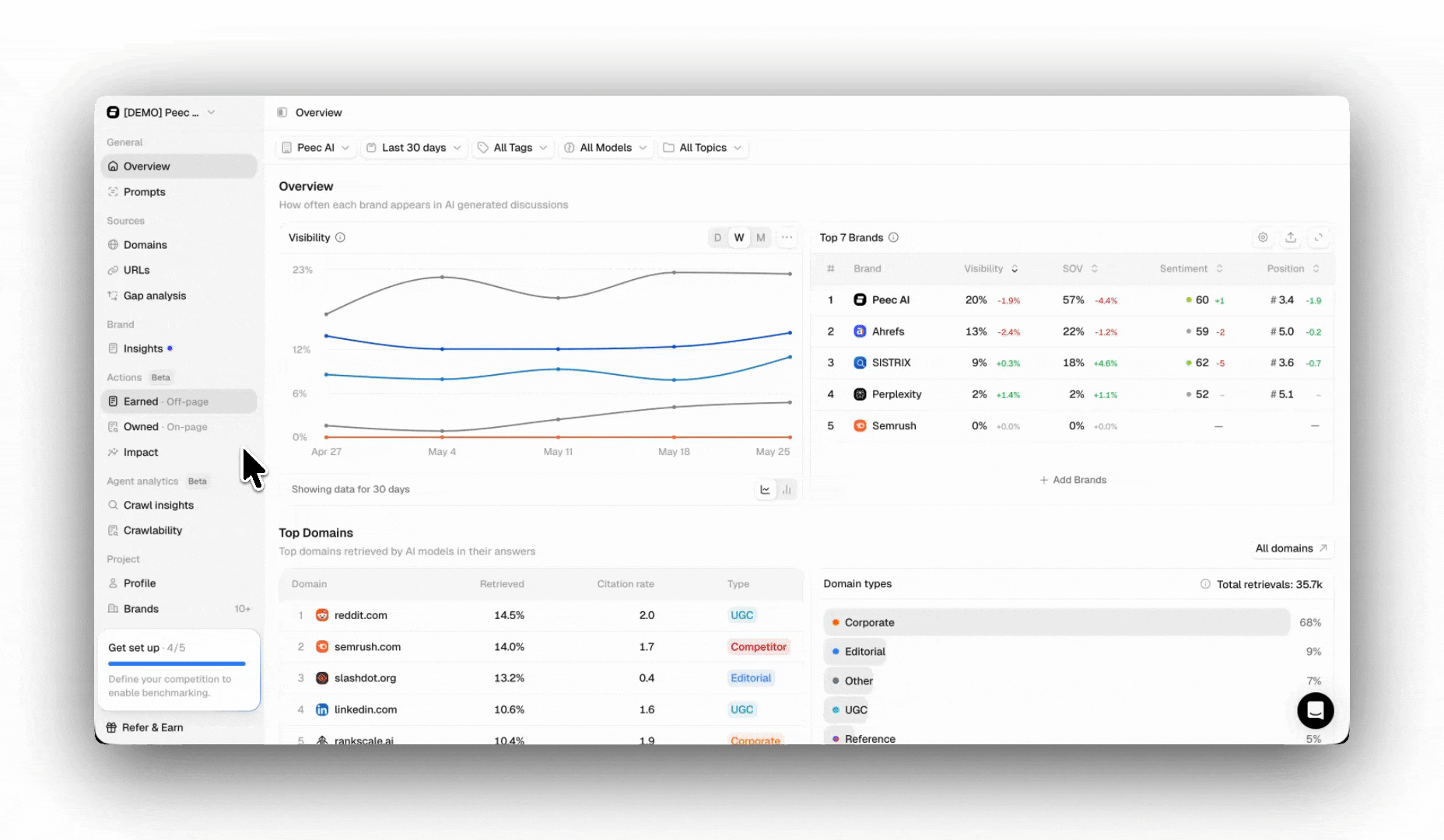Switch Visibility chart to bar view
1444x840 pixels.
pyautogui.click(x=787, y=490)
